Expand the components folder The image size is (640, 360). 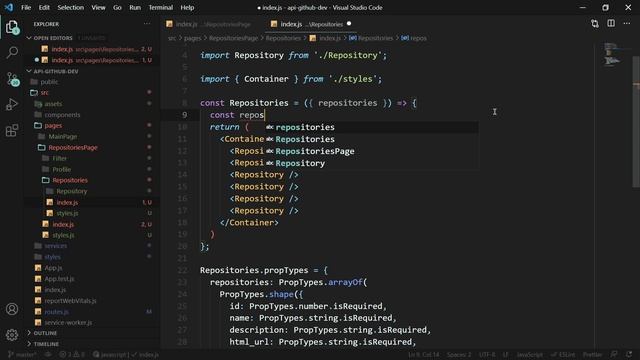(x=62, y=115)
